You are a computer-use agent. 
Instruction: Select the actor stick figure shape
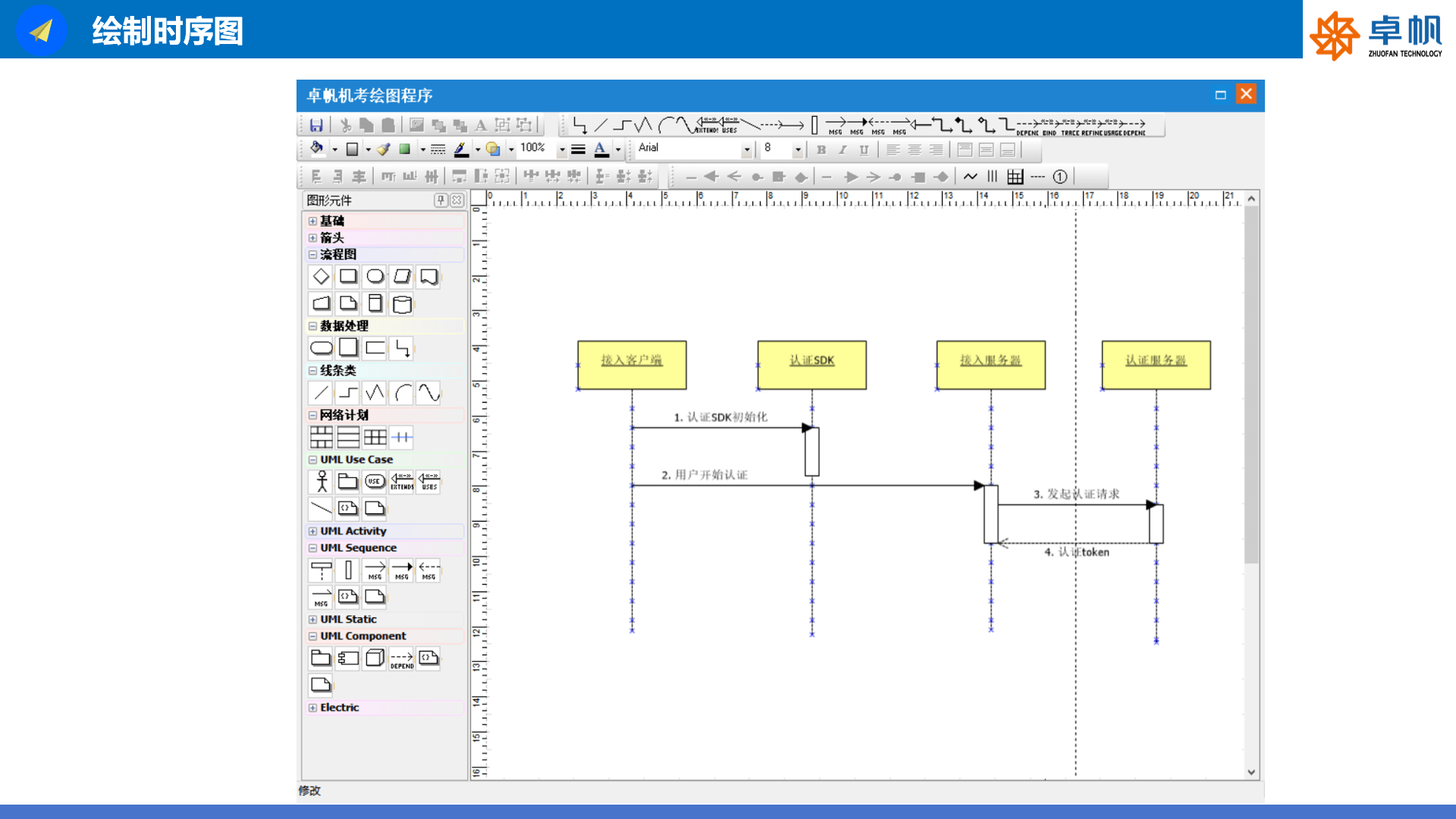point(322,482)
